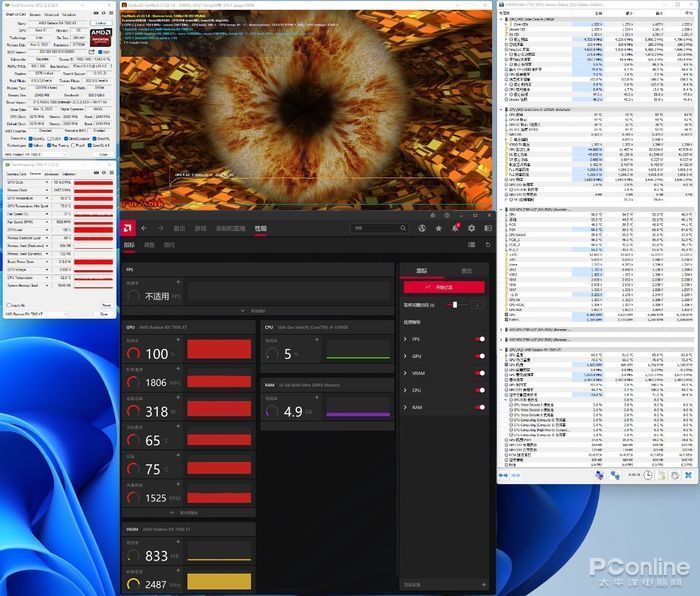Click the BIOS export share icon in GPU-Z

click(x=92, y=52)
